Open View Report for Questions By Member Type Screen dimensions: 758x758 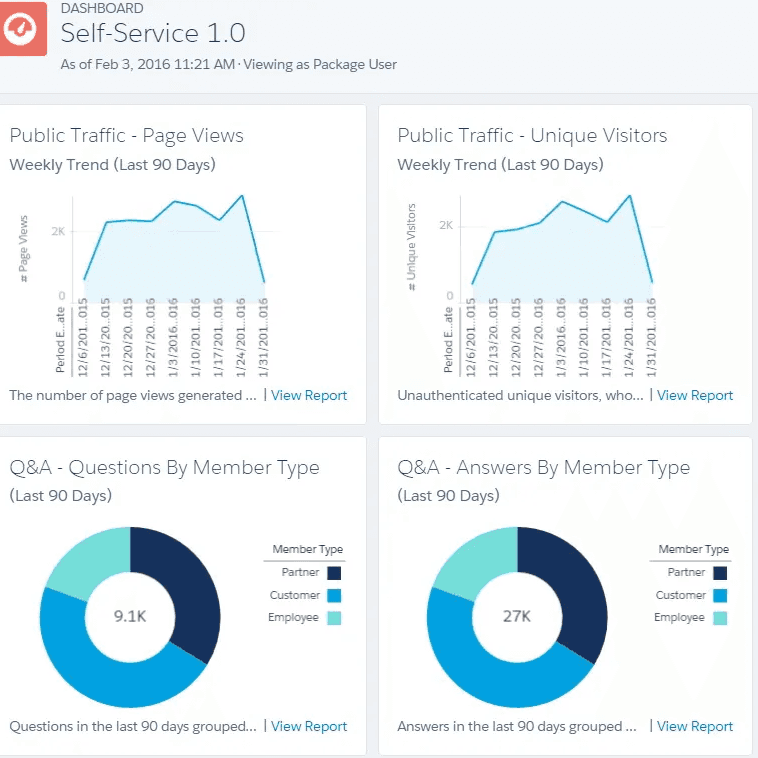coord(308,726)
